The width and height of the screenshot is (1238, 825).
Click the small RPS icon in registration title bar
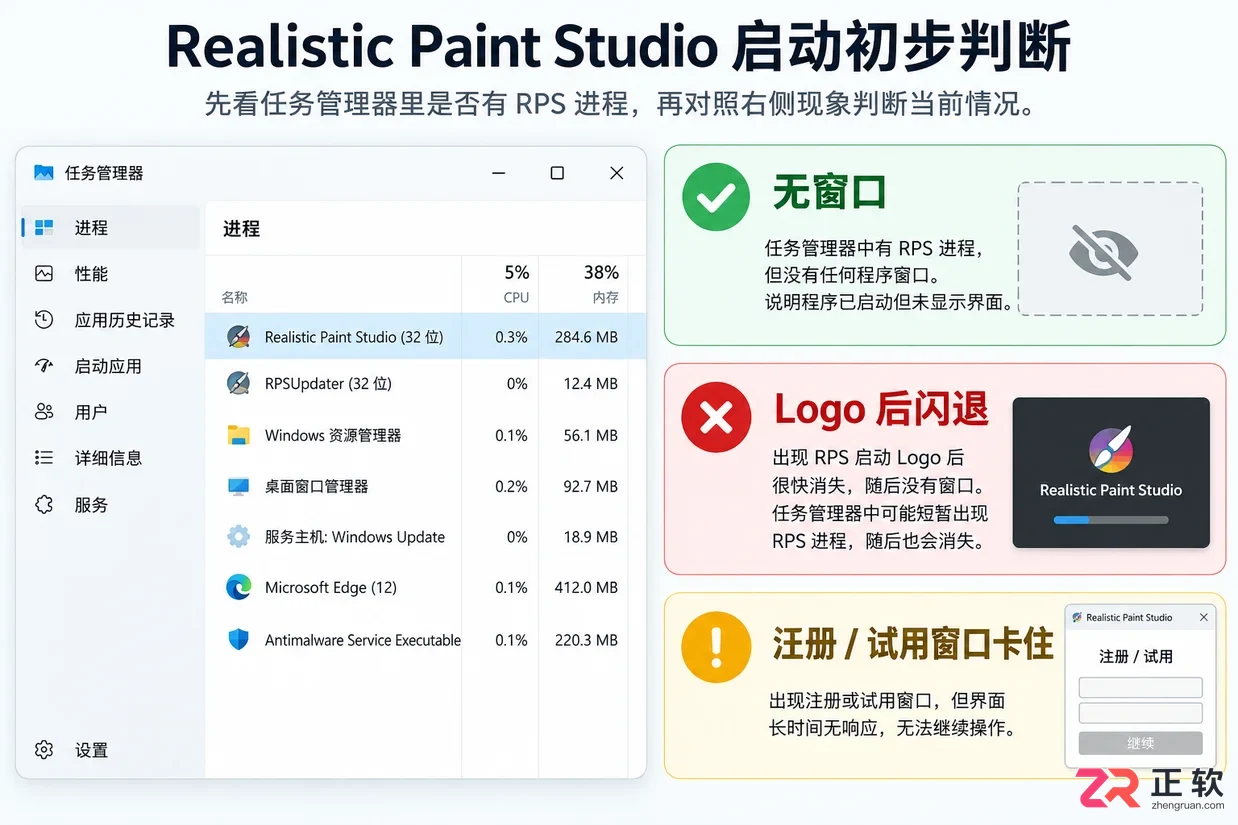(x=1077, y=617)
